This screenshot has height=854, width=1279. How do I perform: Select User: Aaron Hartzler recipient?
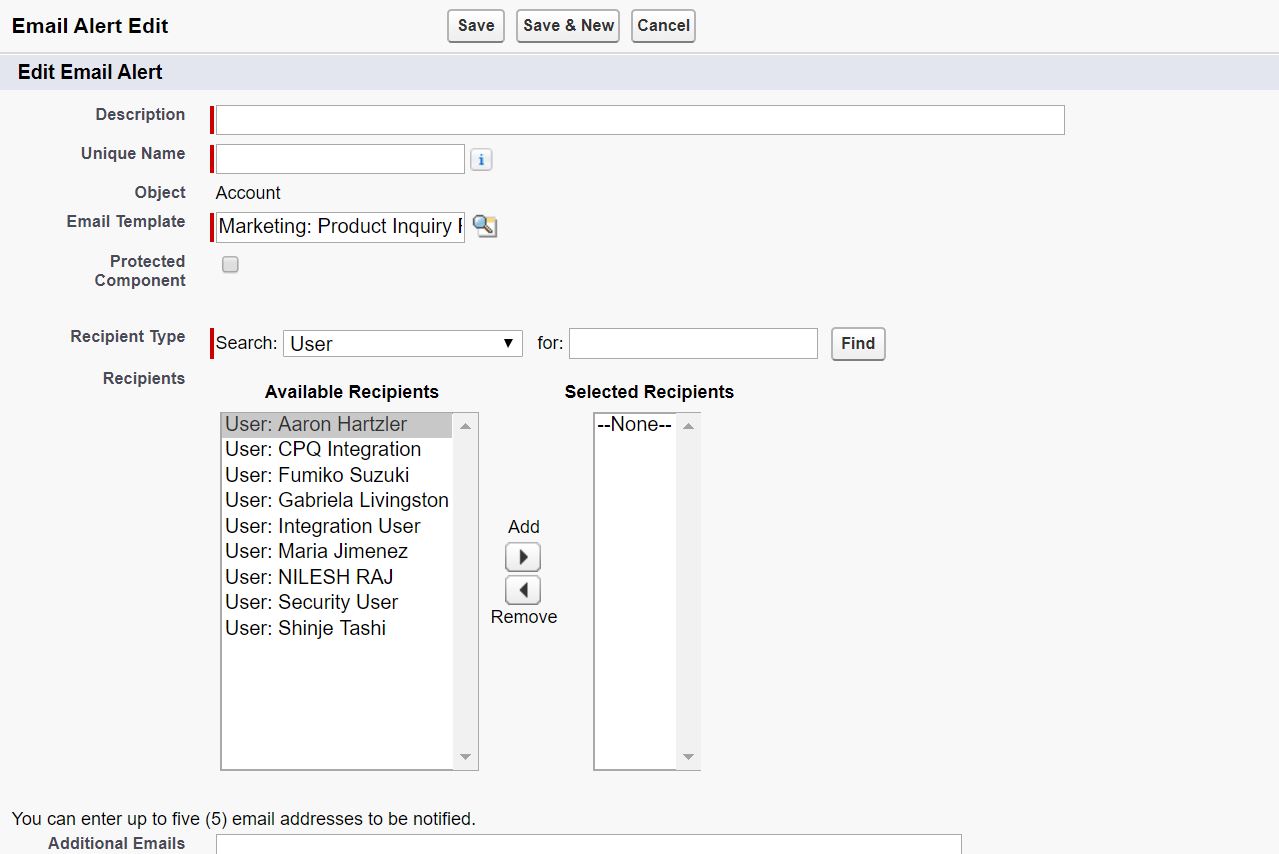click(337, 424)
